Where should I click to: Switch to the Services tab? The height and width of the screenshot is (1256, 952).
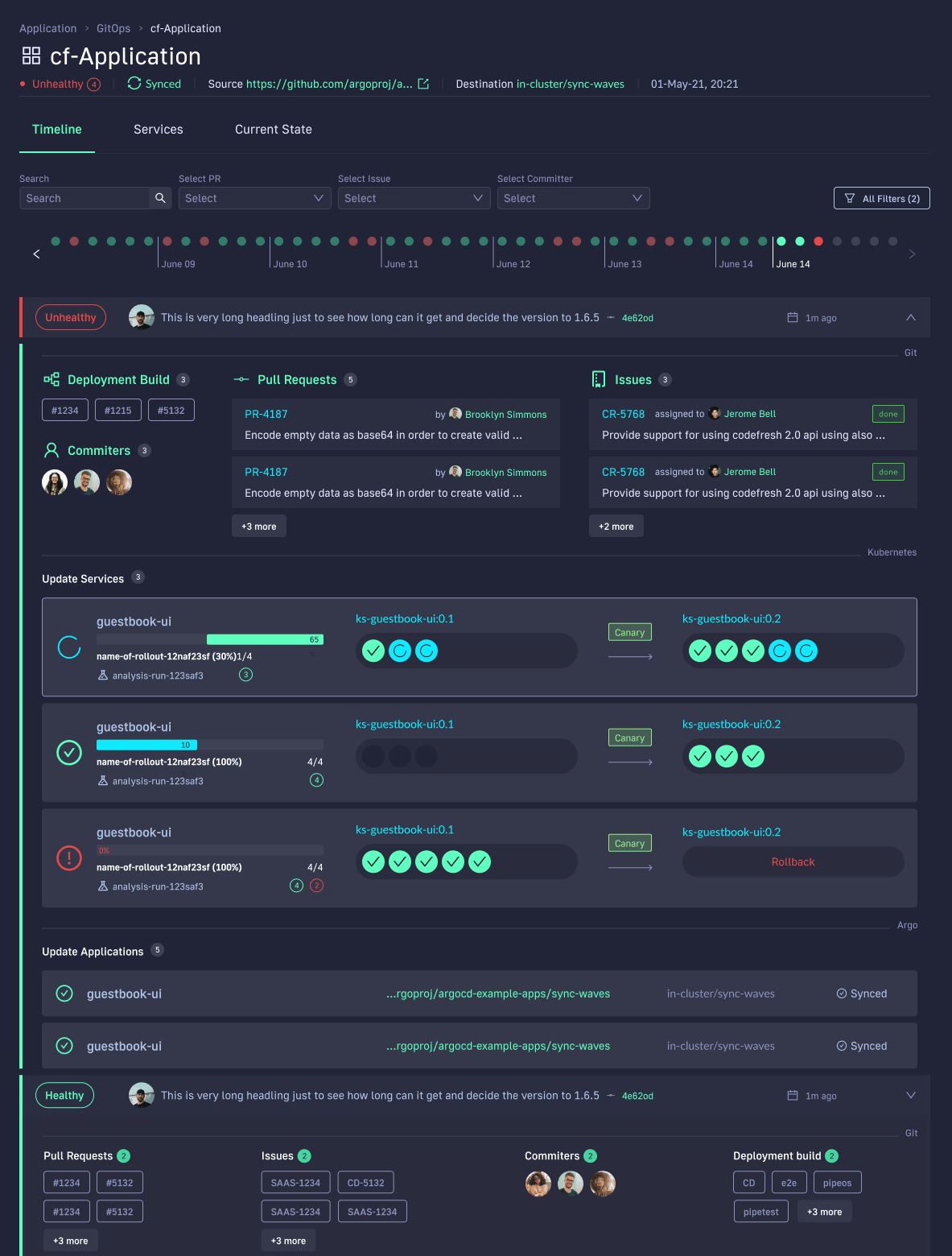158,130
